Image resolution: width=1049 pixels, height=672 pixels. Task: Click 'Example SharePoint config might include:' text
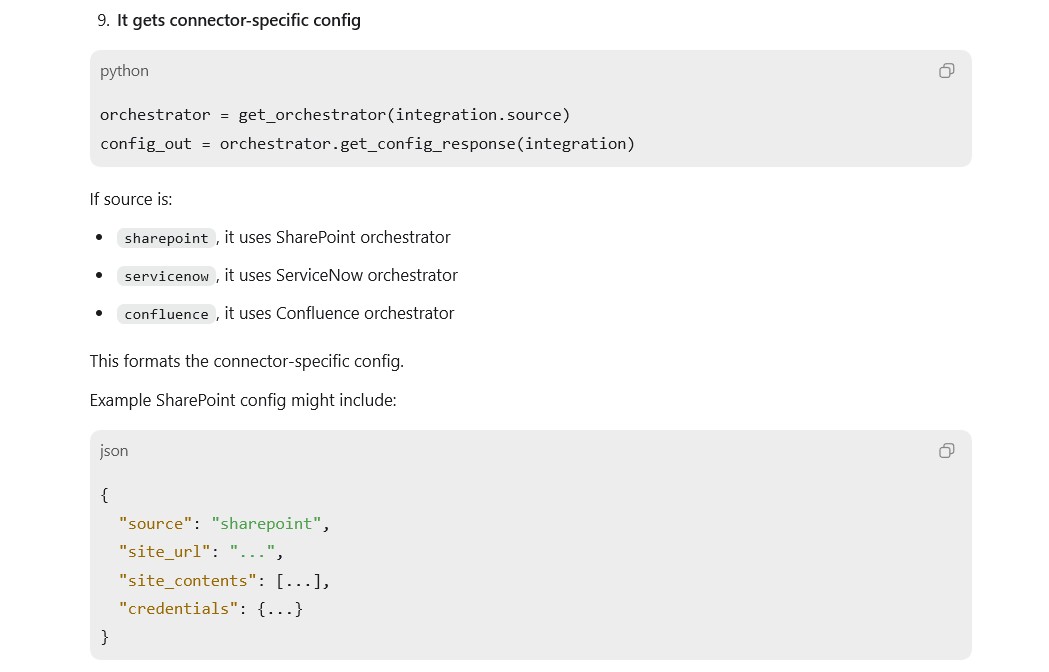tap(243, 400)
